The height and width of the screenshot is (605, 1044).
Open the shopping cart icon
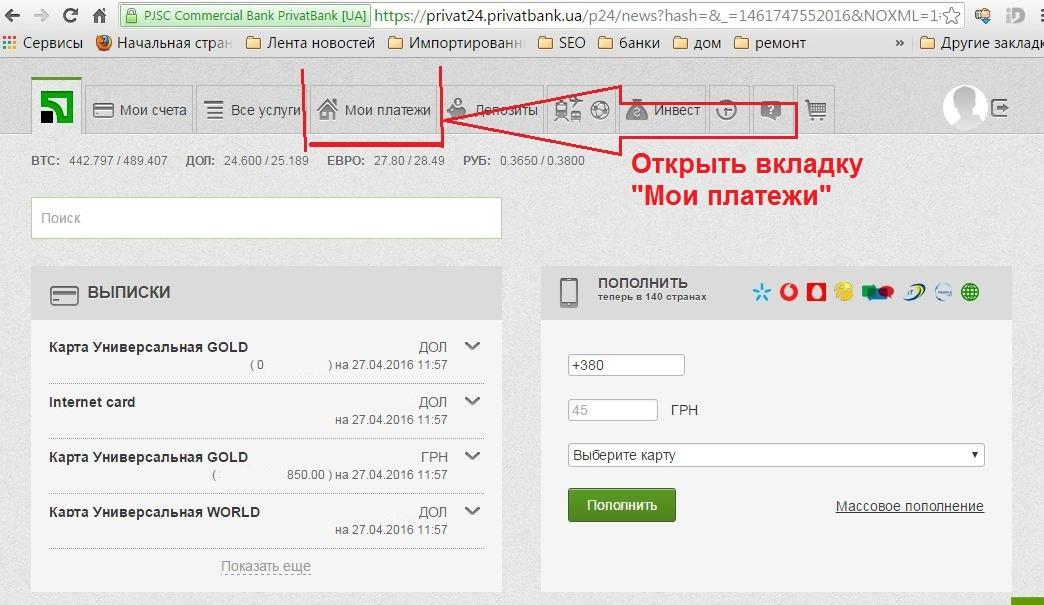(x=816, y=110)
